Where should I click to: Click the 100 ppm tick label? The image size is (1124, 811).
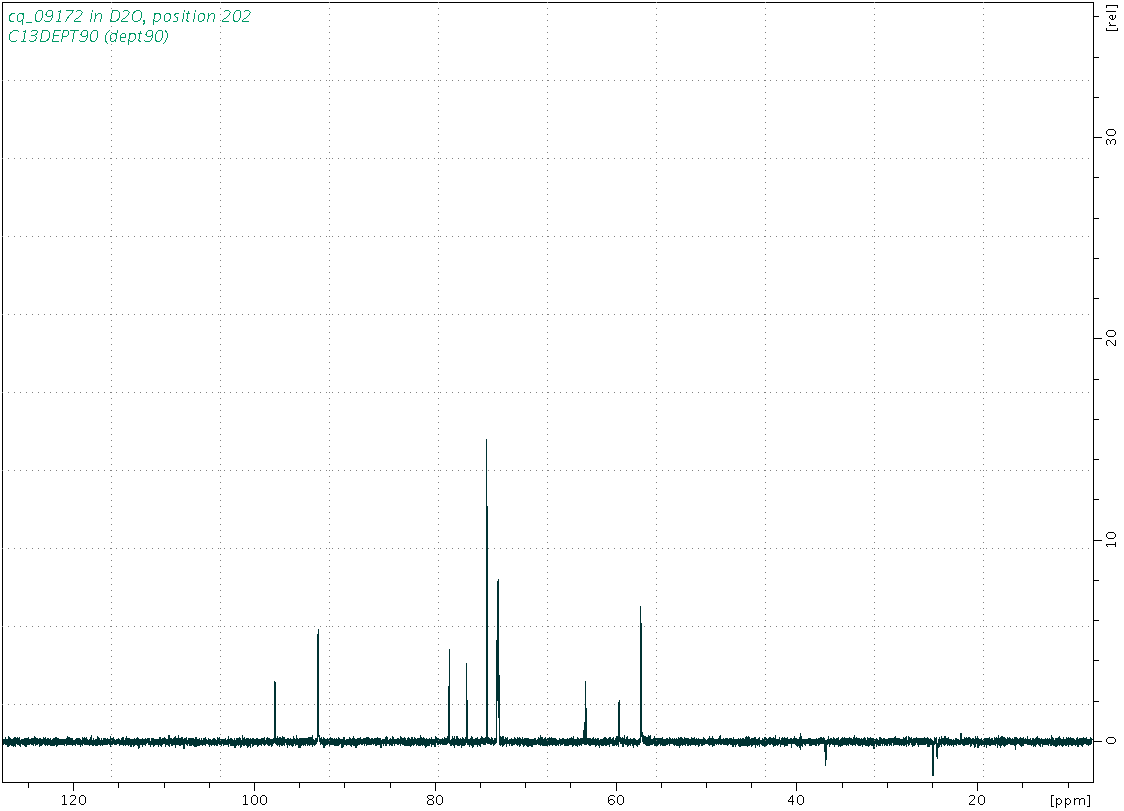click(254, 800)
